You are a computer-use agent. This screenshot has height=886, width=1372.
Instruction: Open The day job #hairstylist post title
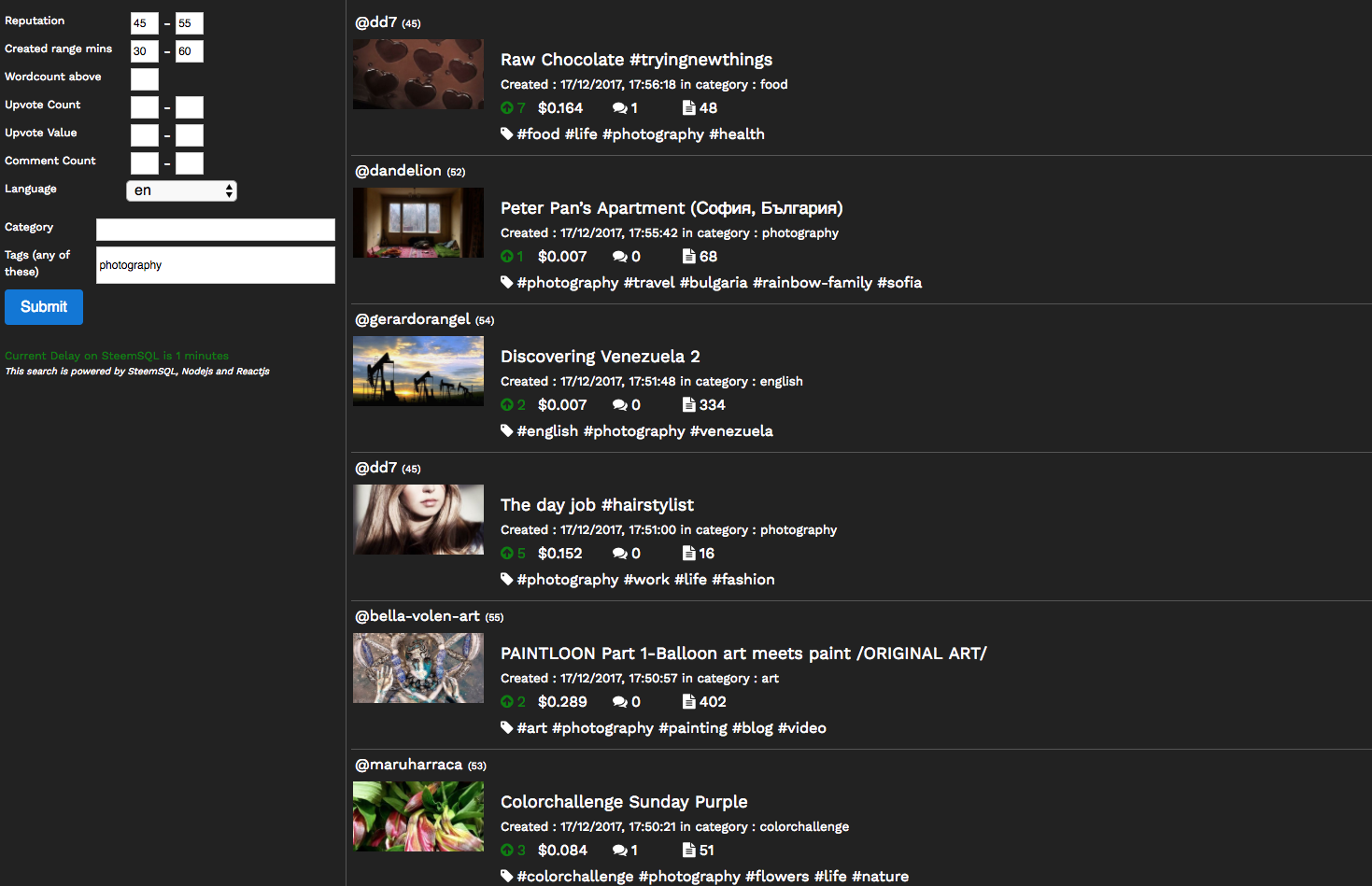(x=597, y=505)
